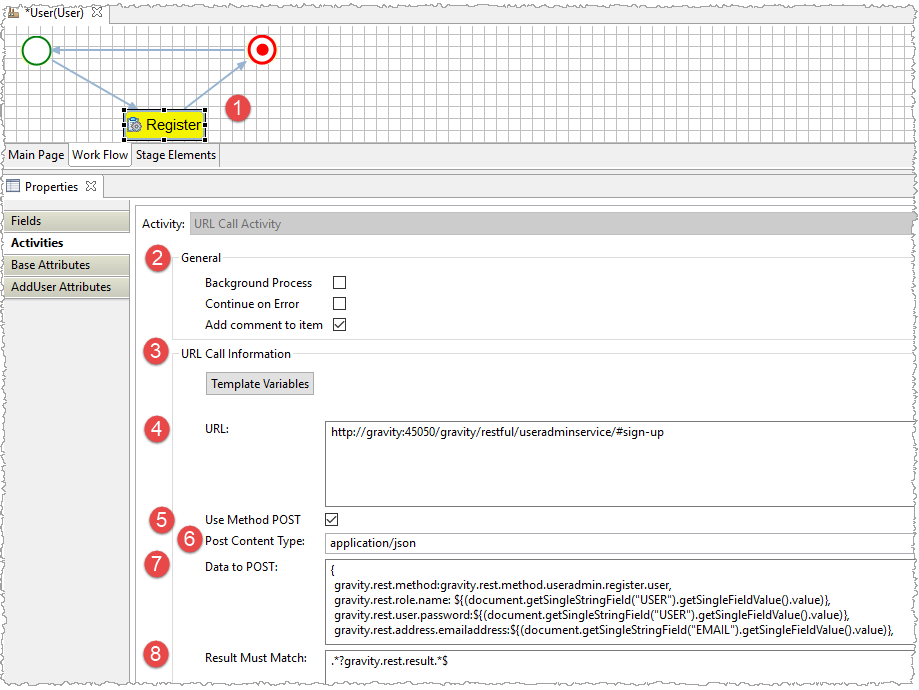Disable the Use Method POST checkbox

[x=332, y=520]
